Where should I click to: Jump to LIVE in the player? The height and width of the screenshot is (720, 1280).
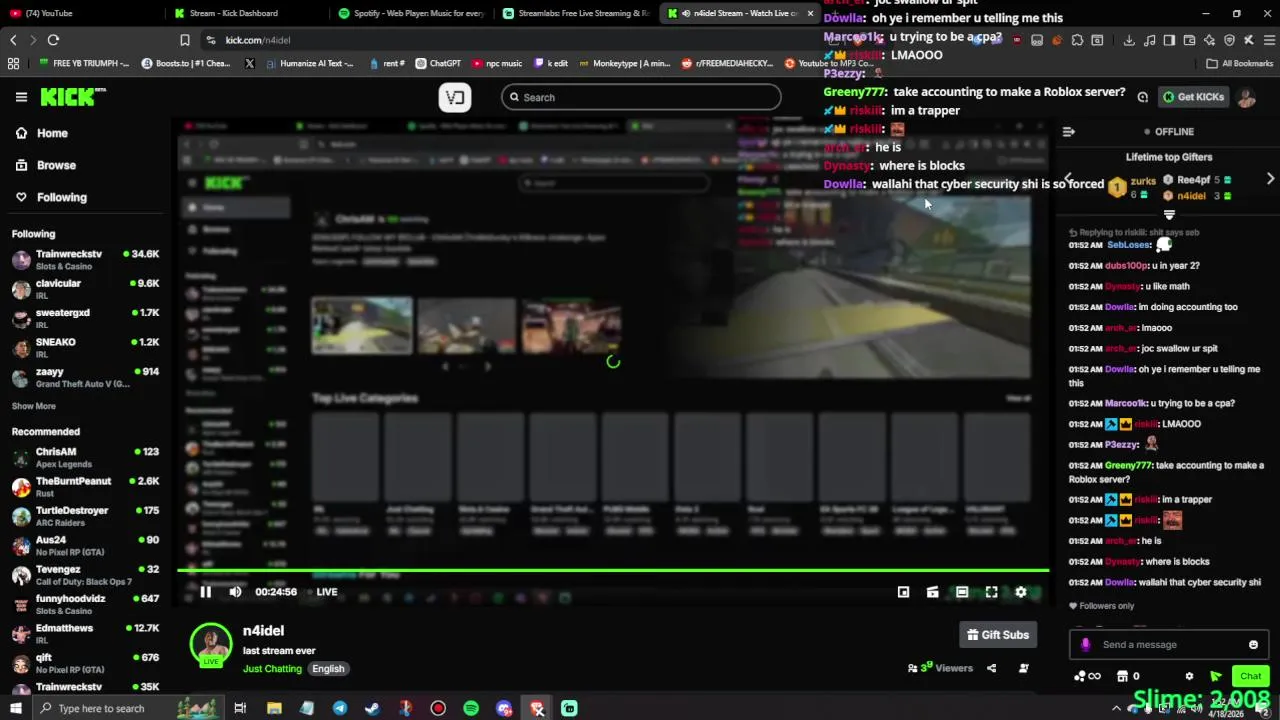[321, 592]
